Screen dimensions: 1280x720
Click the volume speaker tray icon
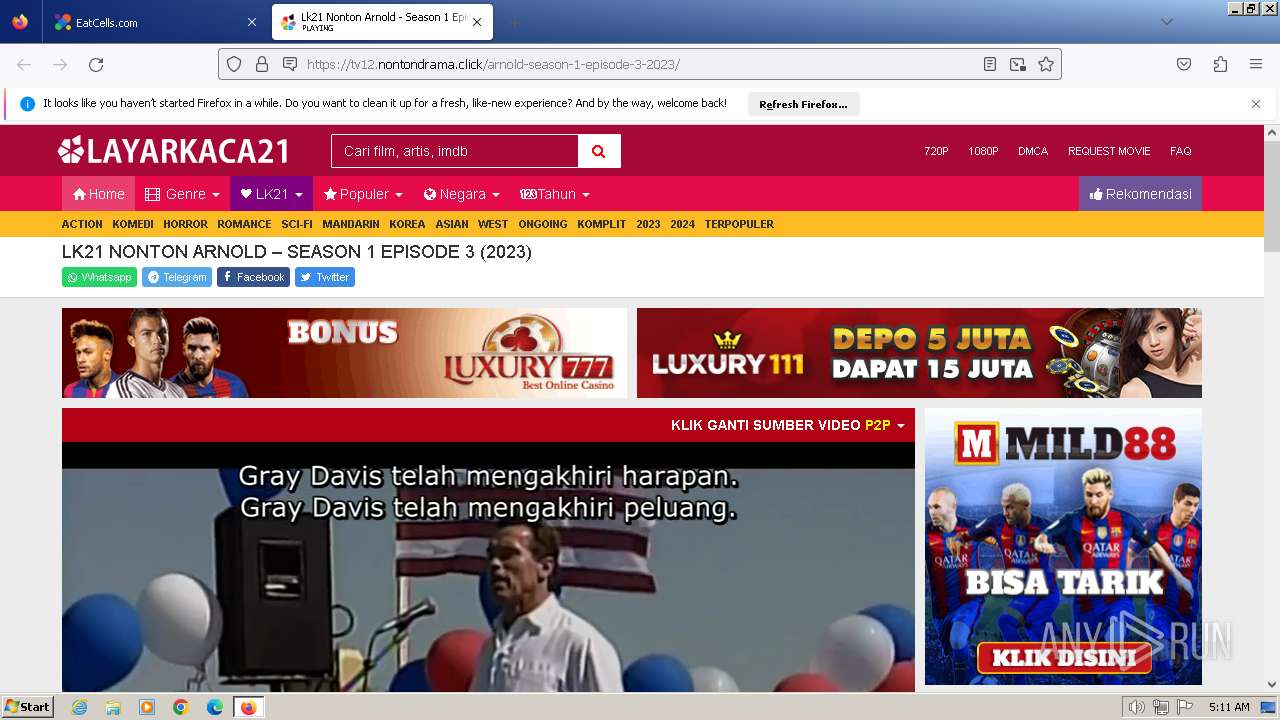(x=1136, y=707)
